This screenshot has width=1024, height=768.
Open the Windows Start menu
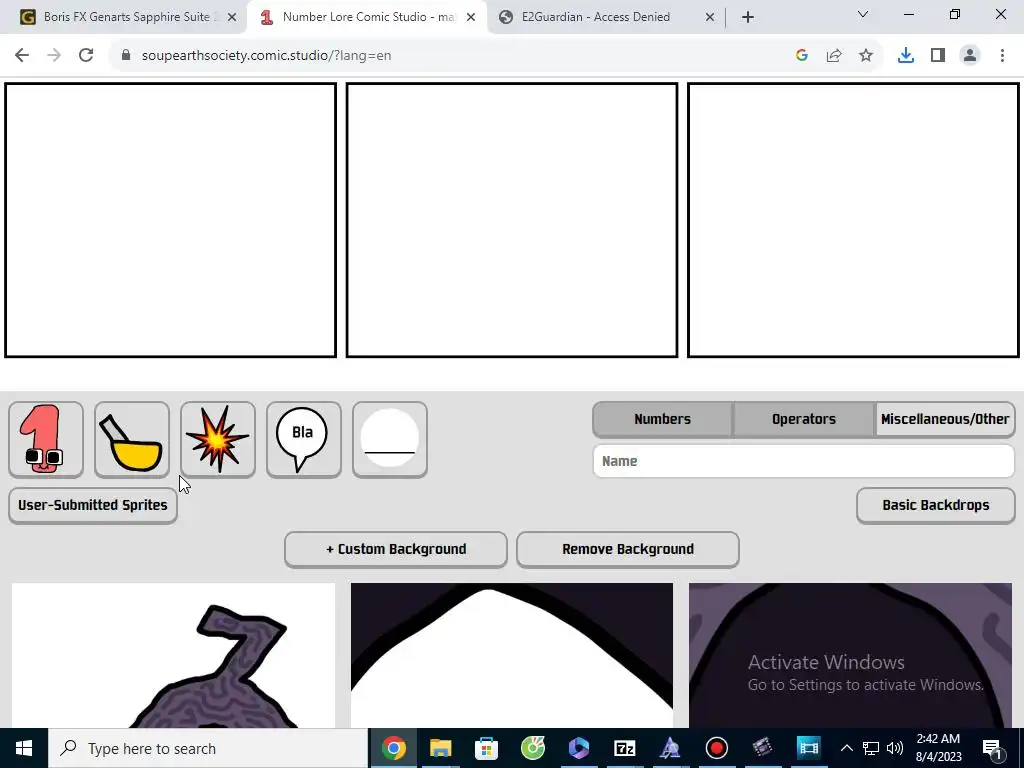(x=24, y=748)
